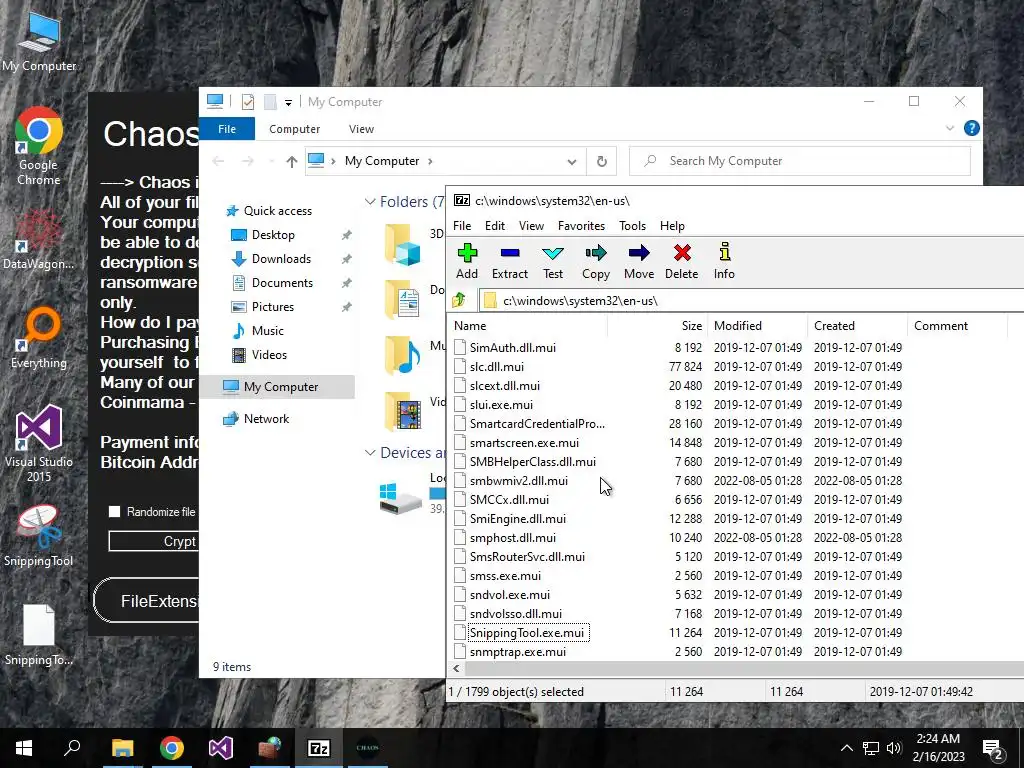Click the 7-Zip path address field
The image size is (1024, 768).
pos(751,300)
